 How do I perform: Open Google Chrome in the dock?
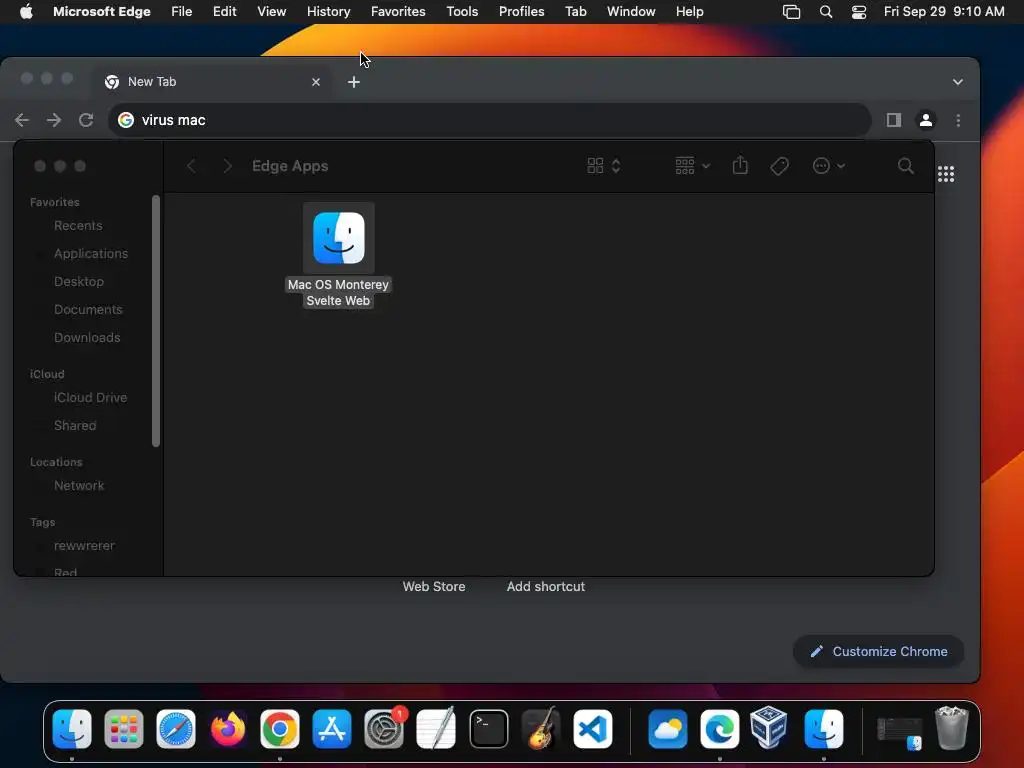pos(280,729)
